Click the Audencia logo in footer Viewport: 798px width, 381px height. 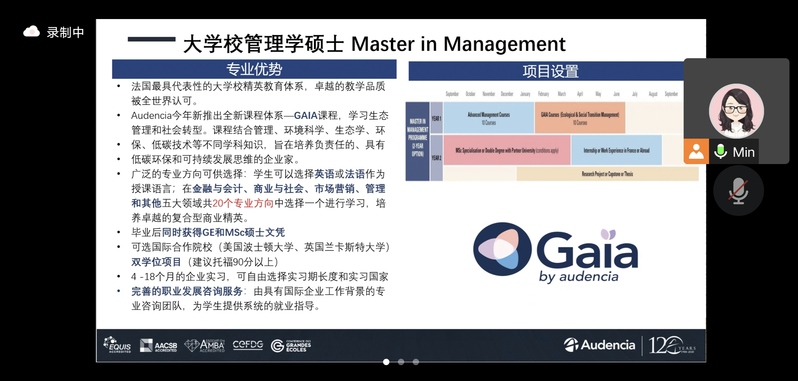click(599, 345)
